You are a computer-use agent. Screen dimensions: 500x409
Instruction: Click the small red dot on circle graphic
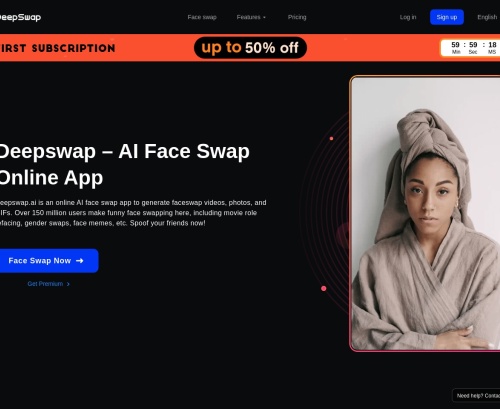[x=331, y=138]
